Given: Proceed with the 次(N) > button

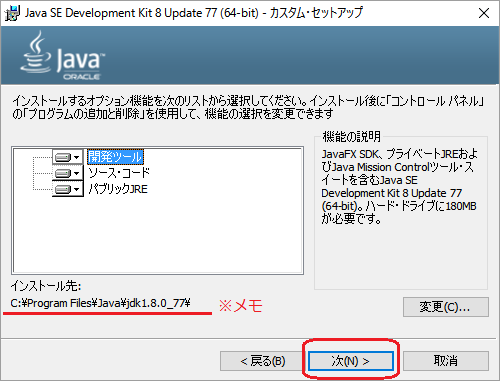Looking at the screenshot, I should pos(351,361).
